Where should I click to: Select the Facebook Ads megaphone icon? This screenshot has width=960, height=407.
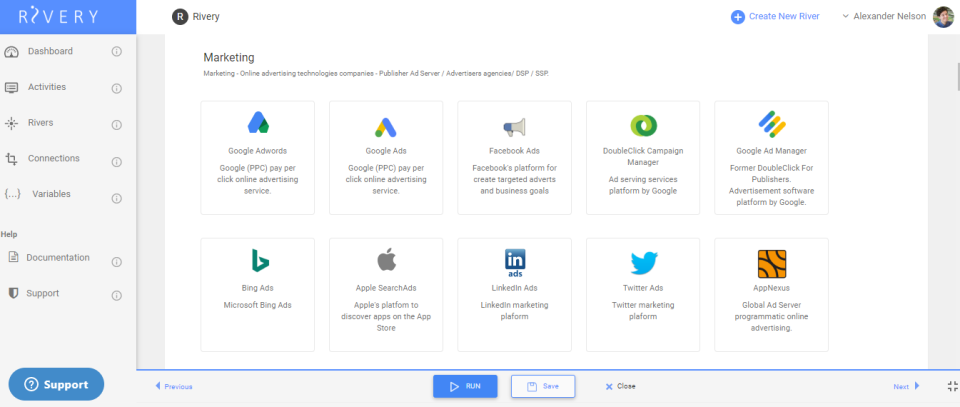point(514,127)
